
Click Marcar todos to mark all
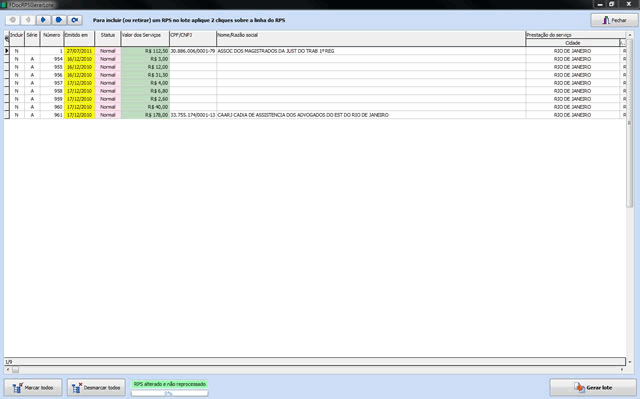33,388
